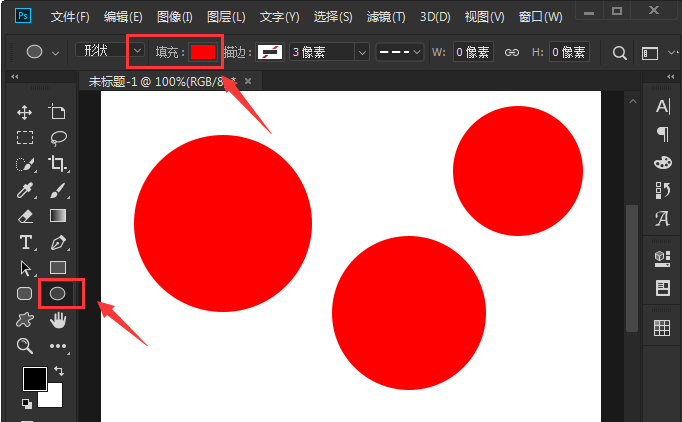The width and height of the screenshot is (682, 422).
Task: Open the Zoom tool
Action: 26,346
